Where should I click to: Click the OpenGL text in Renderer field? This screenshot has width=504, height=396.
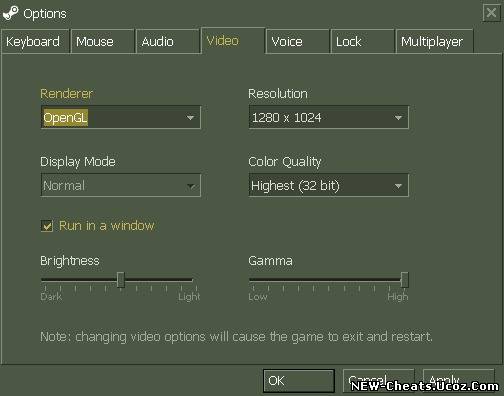66,118
